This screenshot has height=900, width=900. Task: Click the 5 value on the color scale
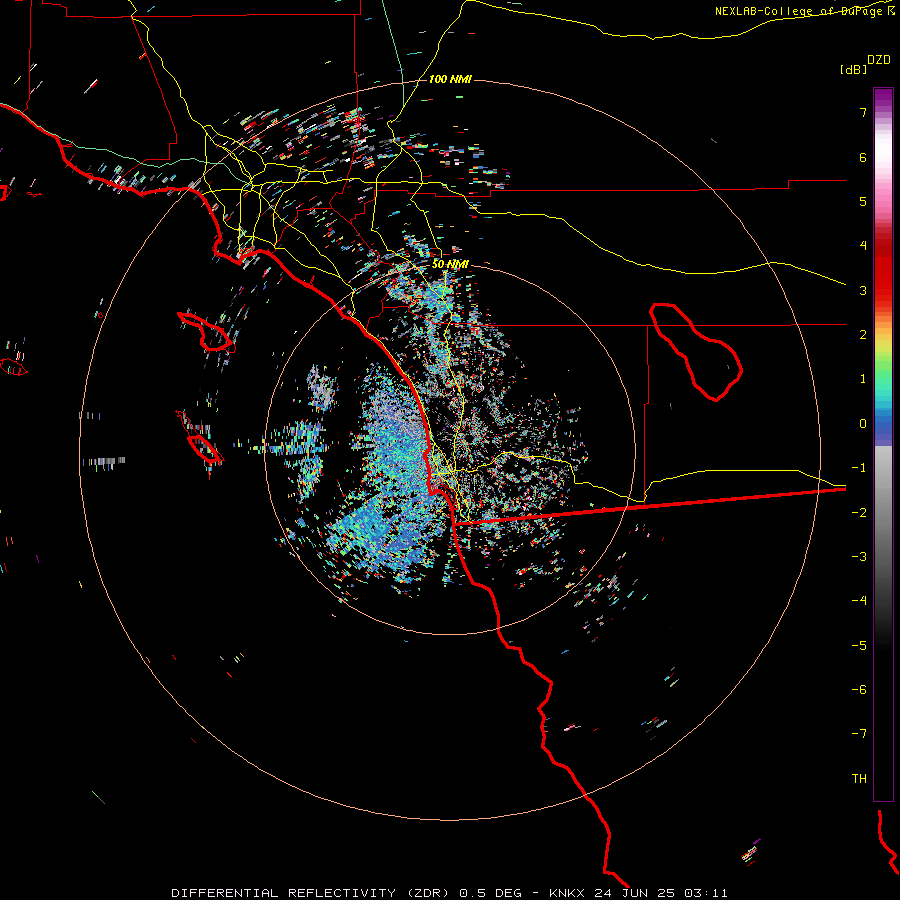click(863, 201)
